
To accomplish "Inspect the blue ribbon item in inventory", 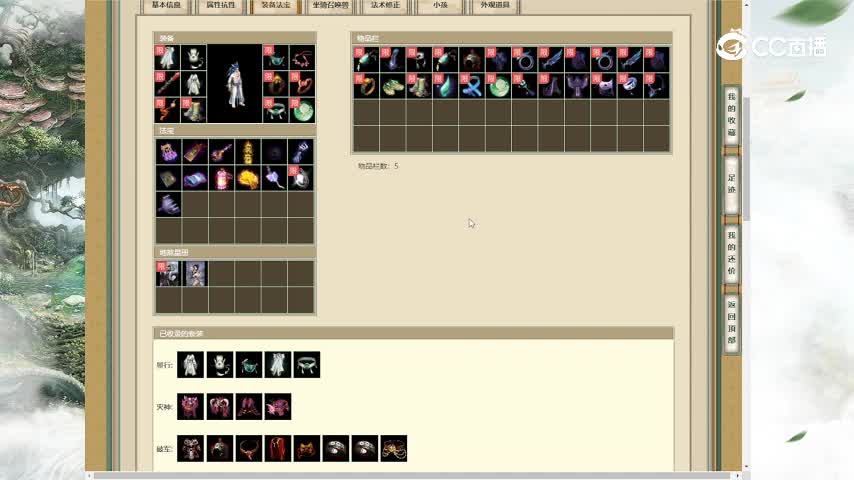I will coord(472,86).
